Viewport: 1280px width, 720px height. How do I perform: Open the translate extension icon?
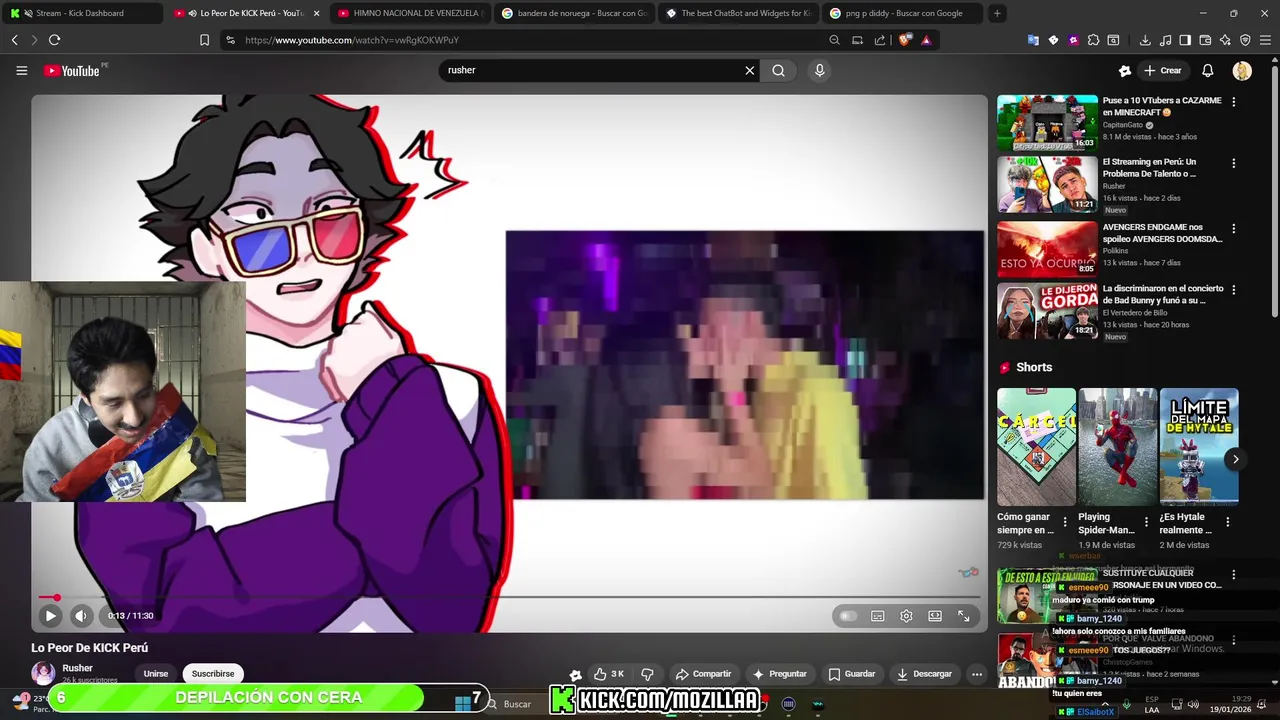click(1033, 40)
